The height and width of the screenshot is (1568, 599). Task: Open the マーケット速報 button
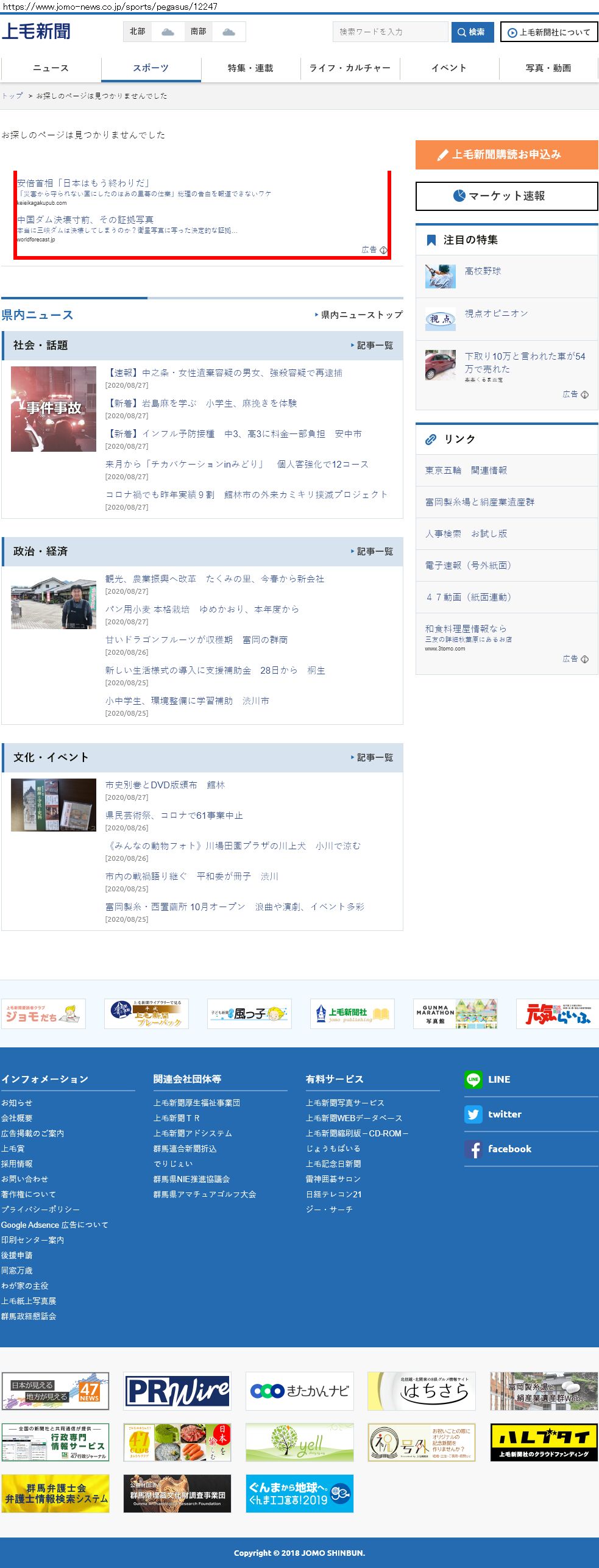click(x=506, y=196)
